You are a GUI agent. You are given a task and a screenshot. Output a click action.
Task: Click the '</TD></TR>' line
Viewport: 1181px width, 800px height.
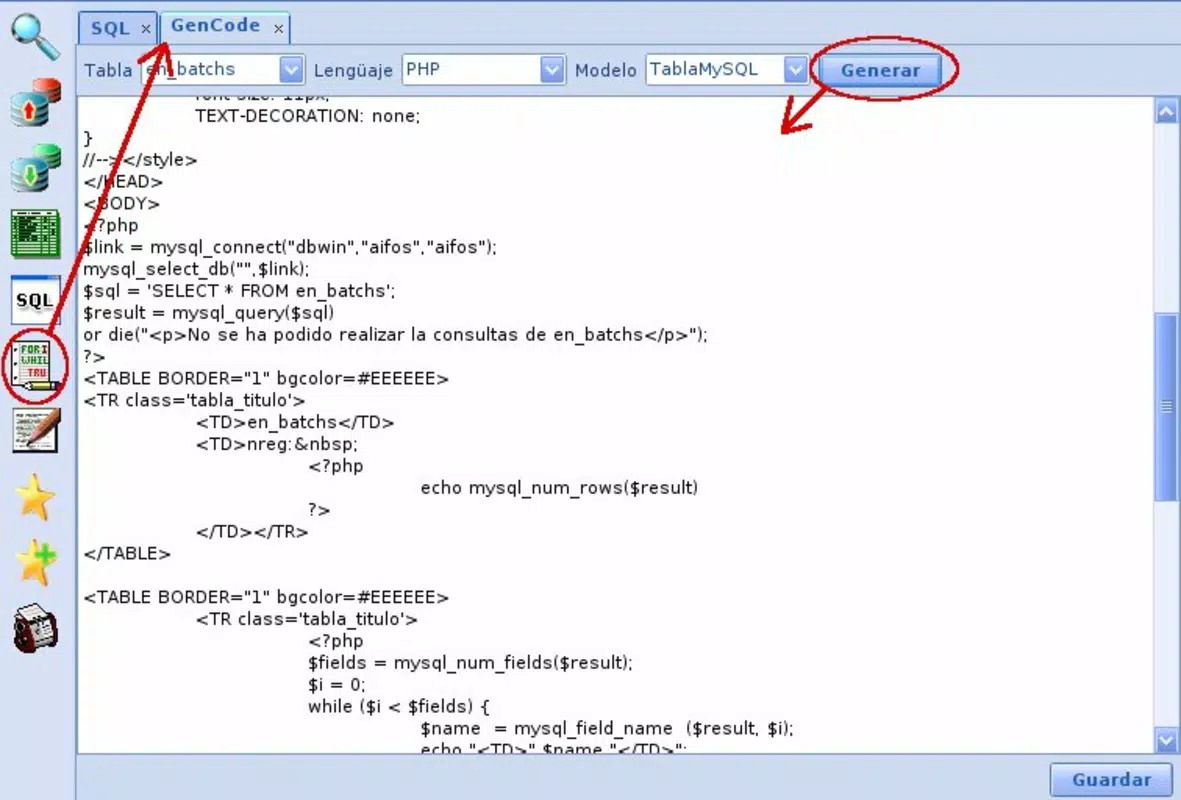coord(252,531)
